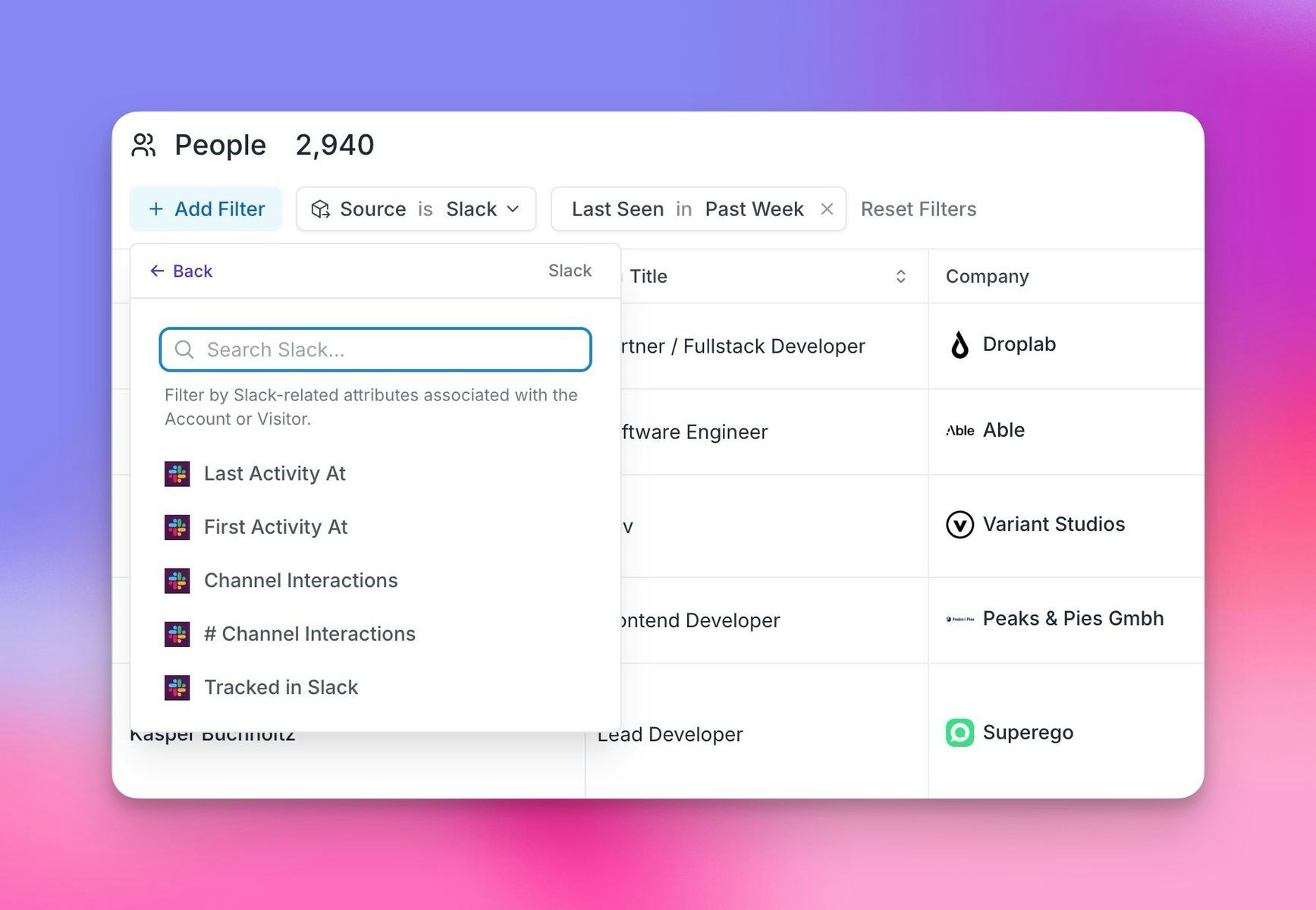
Task: Click the Able company logo
Action: 960,430
